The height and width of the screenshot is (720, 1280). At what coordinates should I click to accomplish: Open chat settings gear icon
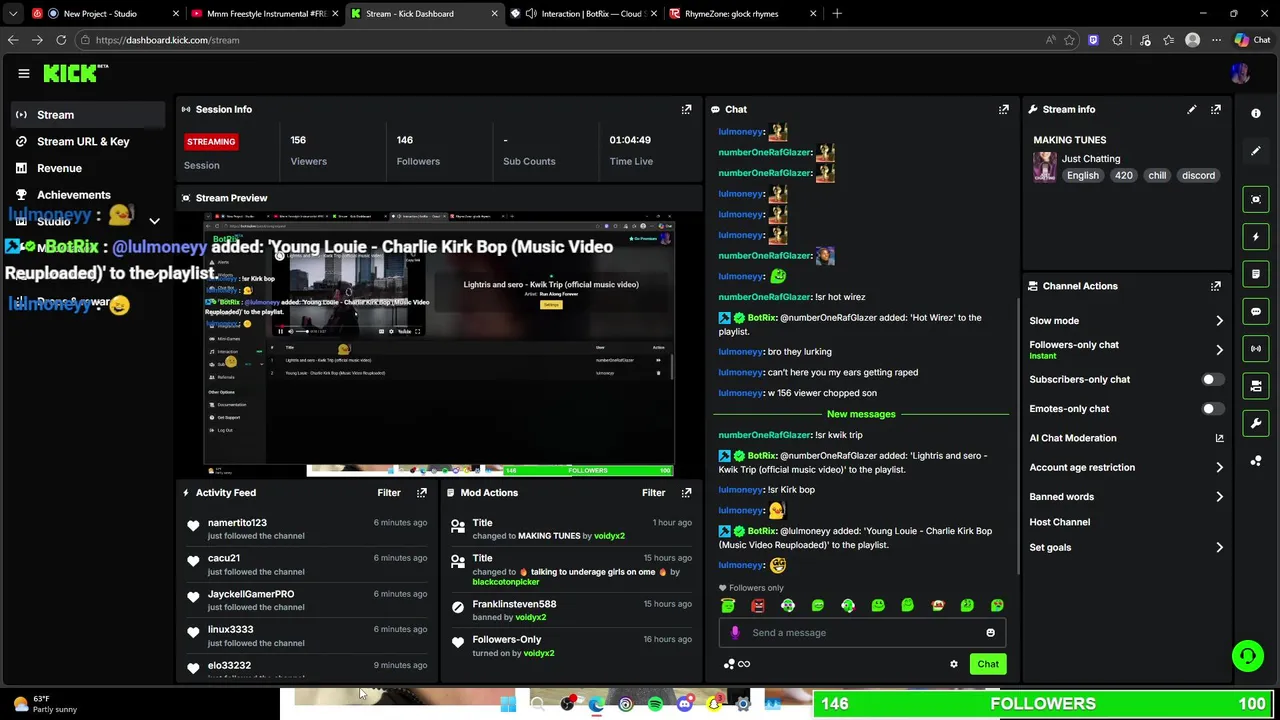tap(954, 664)
